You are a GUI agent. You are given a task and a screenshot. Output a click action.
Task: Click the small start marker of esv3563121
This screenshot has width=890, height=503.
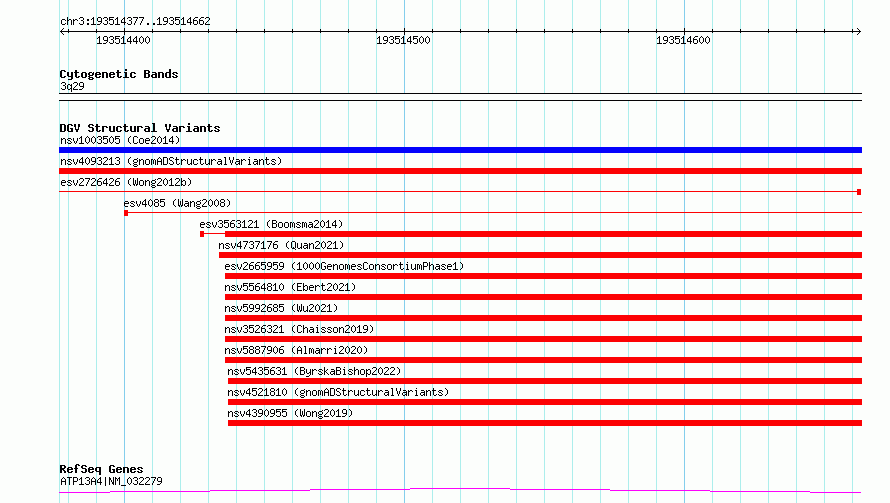(202, 234)
